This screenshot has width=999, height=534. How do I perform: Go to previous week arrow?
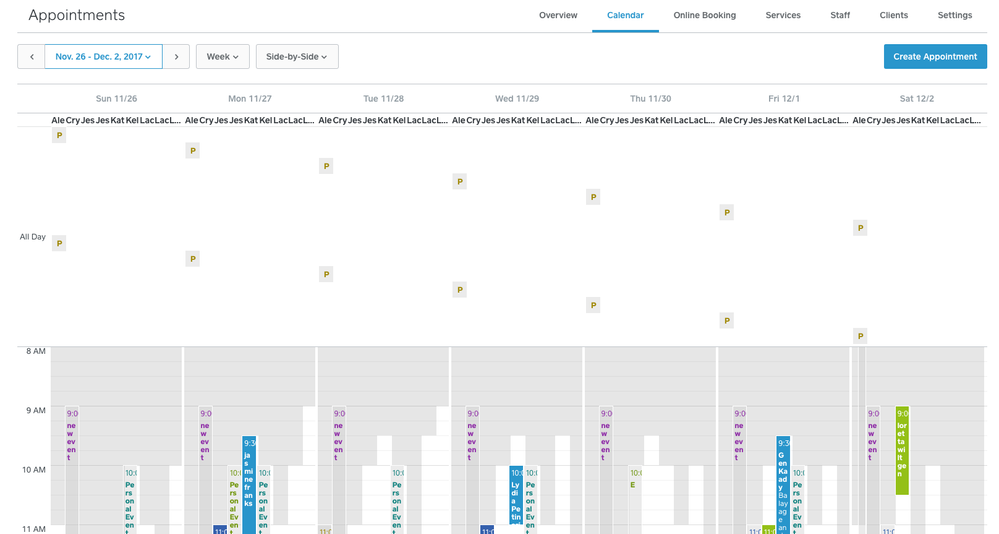coord(31,57)
